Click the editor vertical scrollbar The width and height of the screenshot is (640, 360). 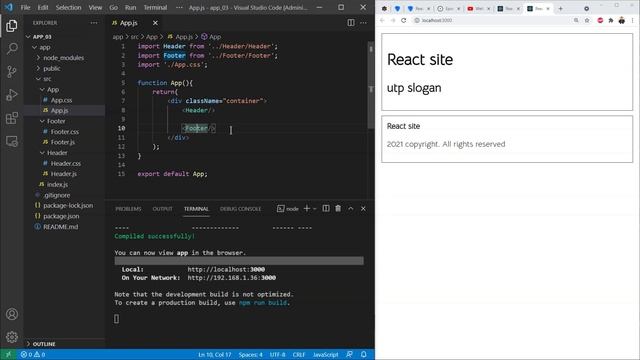point(371,85)
